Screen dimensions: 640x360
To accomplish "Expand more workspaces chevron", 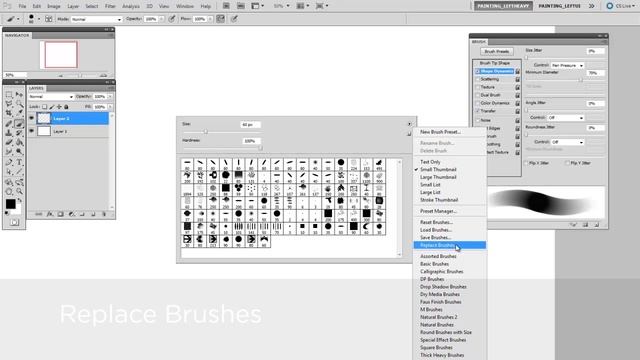I will coord(591,6).
